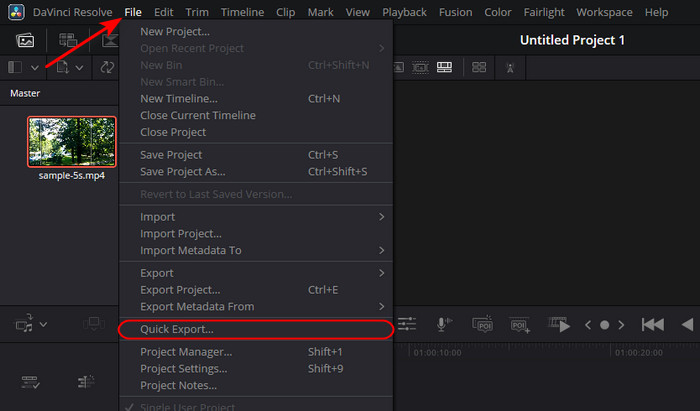Expand the Import submenu
This screenshot has height=411, width=700.
[x=256, y=217]
